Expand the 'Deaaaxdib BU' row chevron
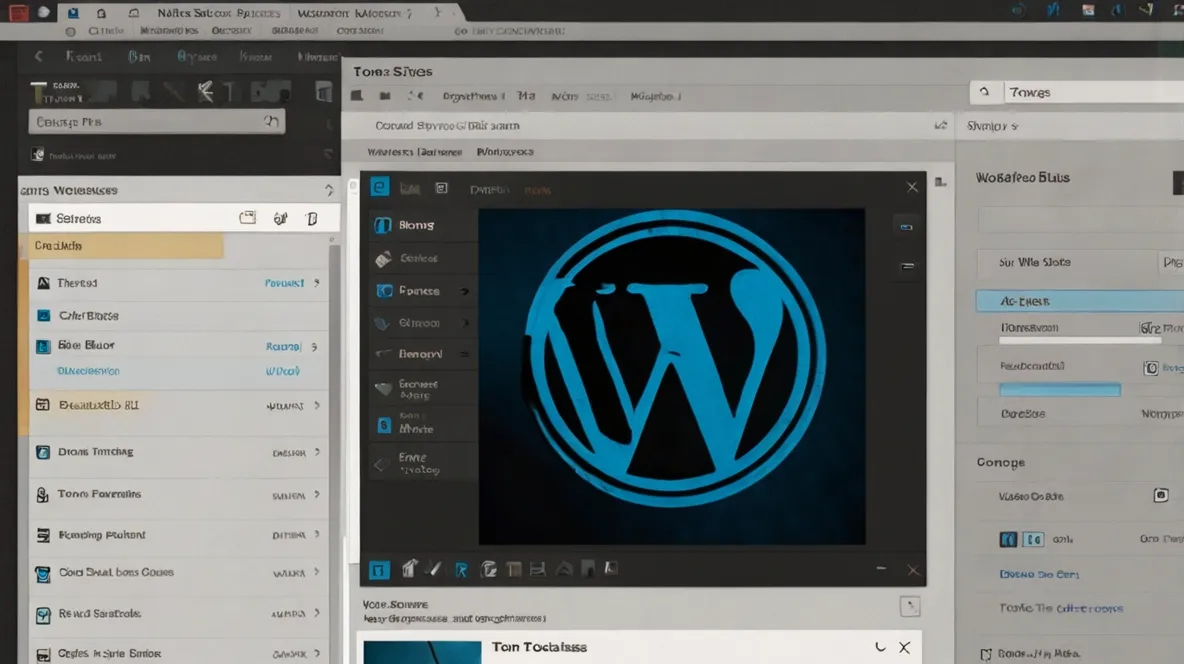Image resolution: width=1184 pixels, height=664 pixels. [x=317, y=406]
